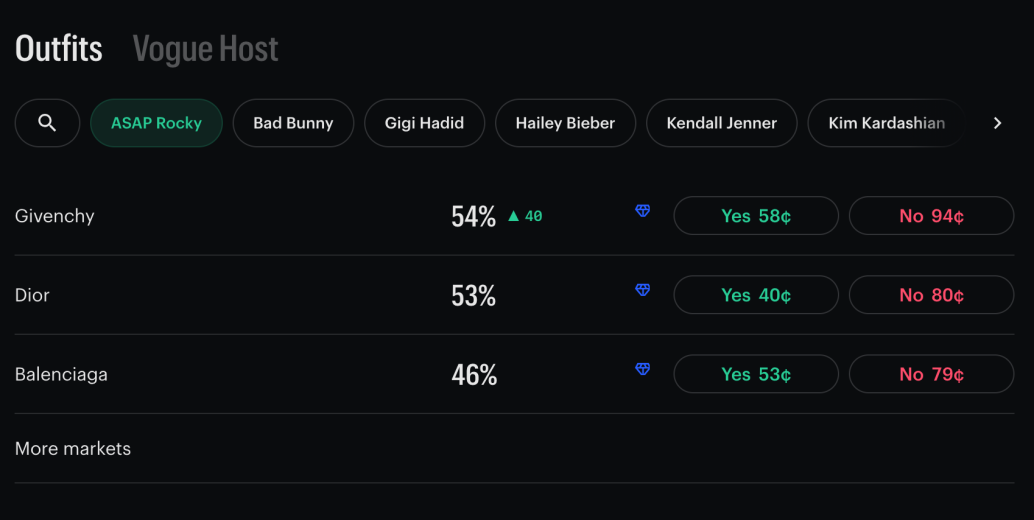The image size is (1034, 520).
Task: Select the ASAP Rocky filter chip
Action: (156, 123)
